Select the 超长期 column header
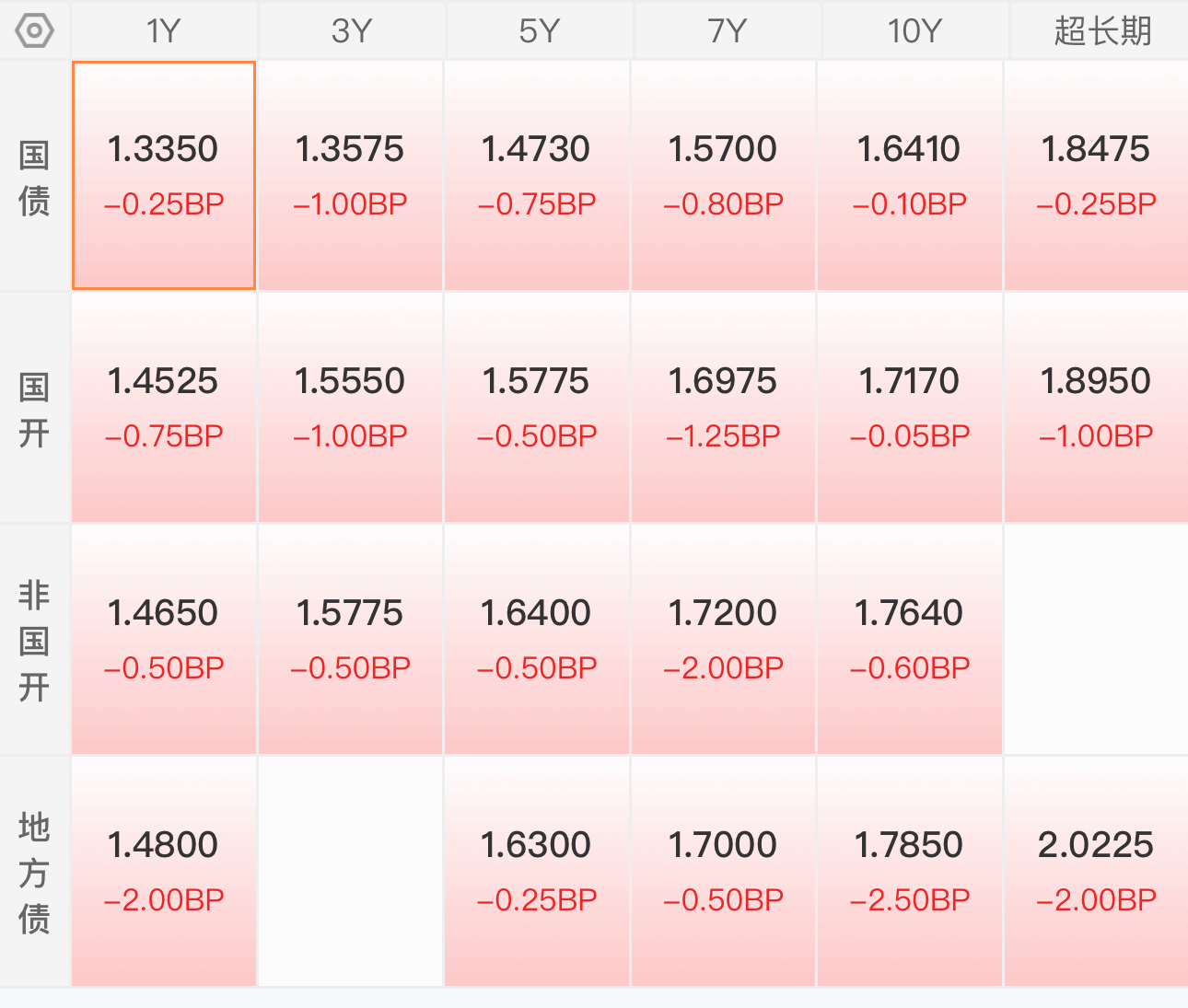1188x1008 pixels. (1101, 30)
